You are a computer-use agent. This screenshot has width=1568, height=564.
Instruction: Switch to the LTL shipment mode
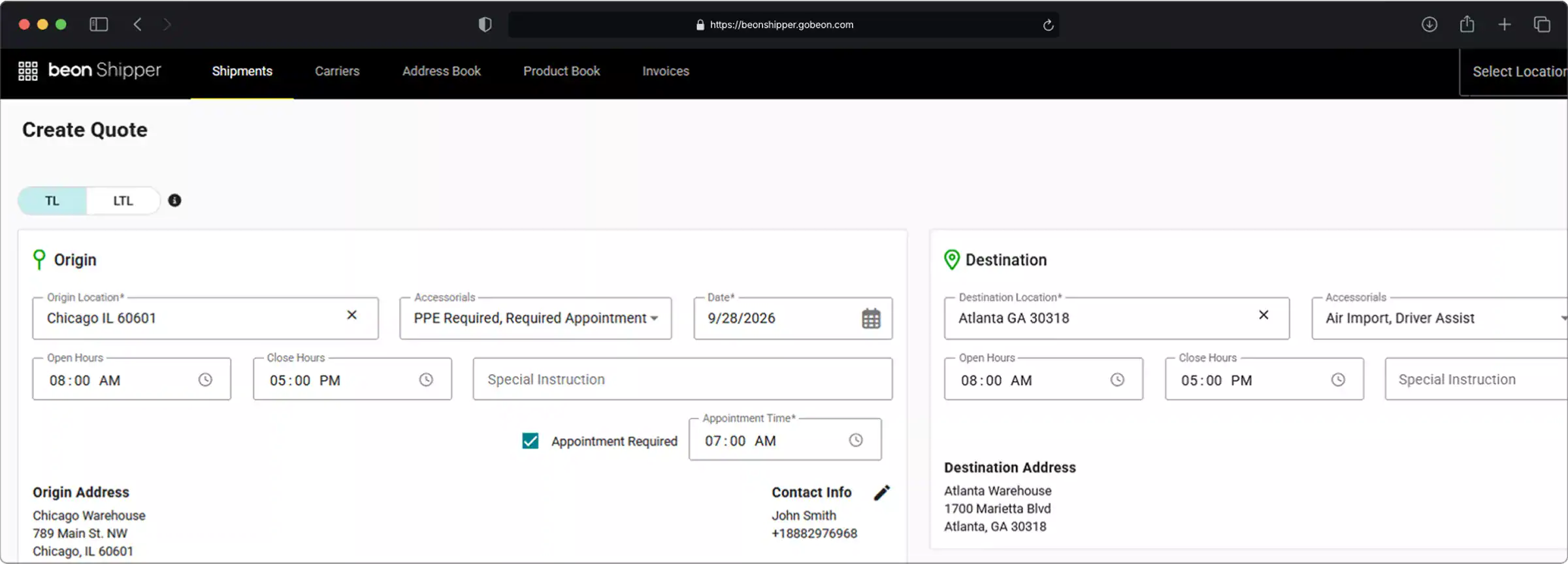tap(123, 201)
